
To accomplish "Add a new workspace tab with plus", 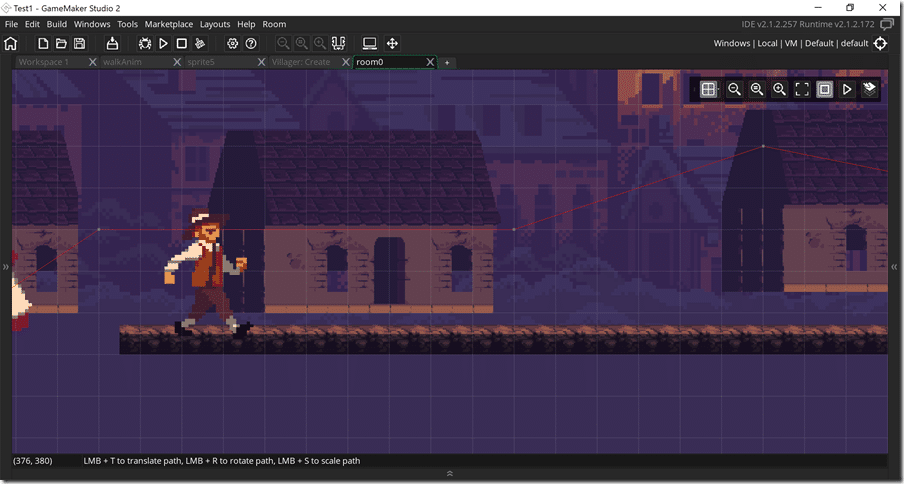I will tap(447, 62).
